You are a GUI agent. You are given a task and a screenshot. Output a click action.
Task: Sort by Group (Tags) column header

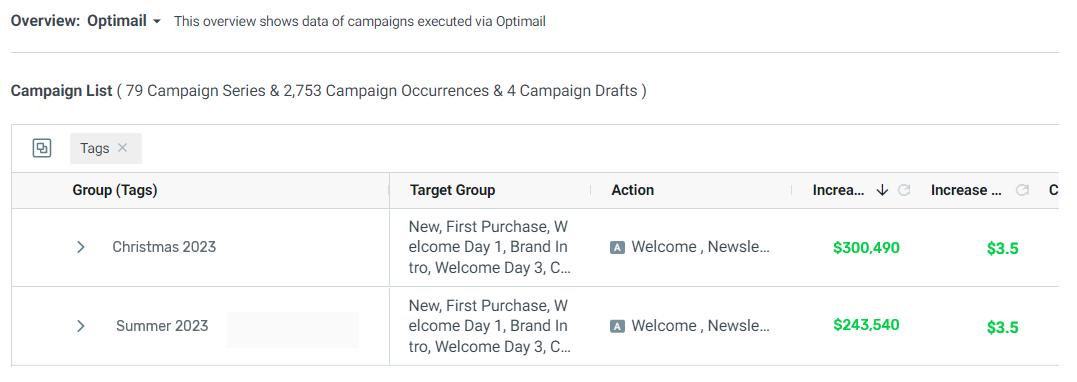[115, 190]
